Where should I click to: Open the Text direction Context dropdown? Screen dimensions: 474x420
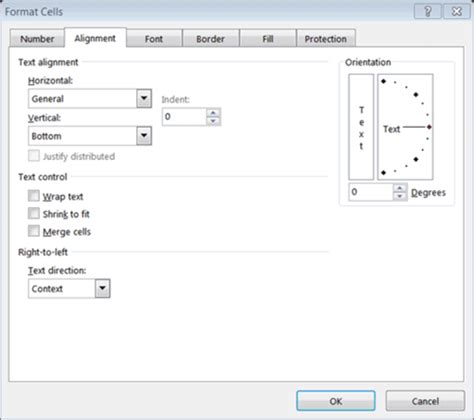pyautogui.click(x=102, y=288)
